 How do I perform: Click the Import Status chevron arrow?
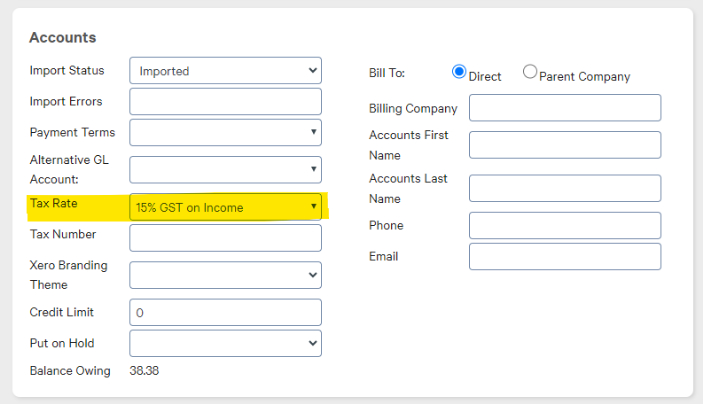pyautogui.click(x=313, y=70)
